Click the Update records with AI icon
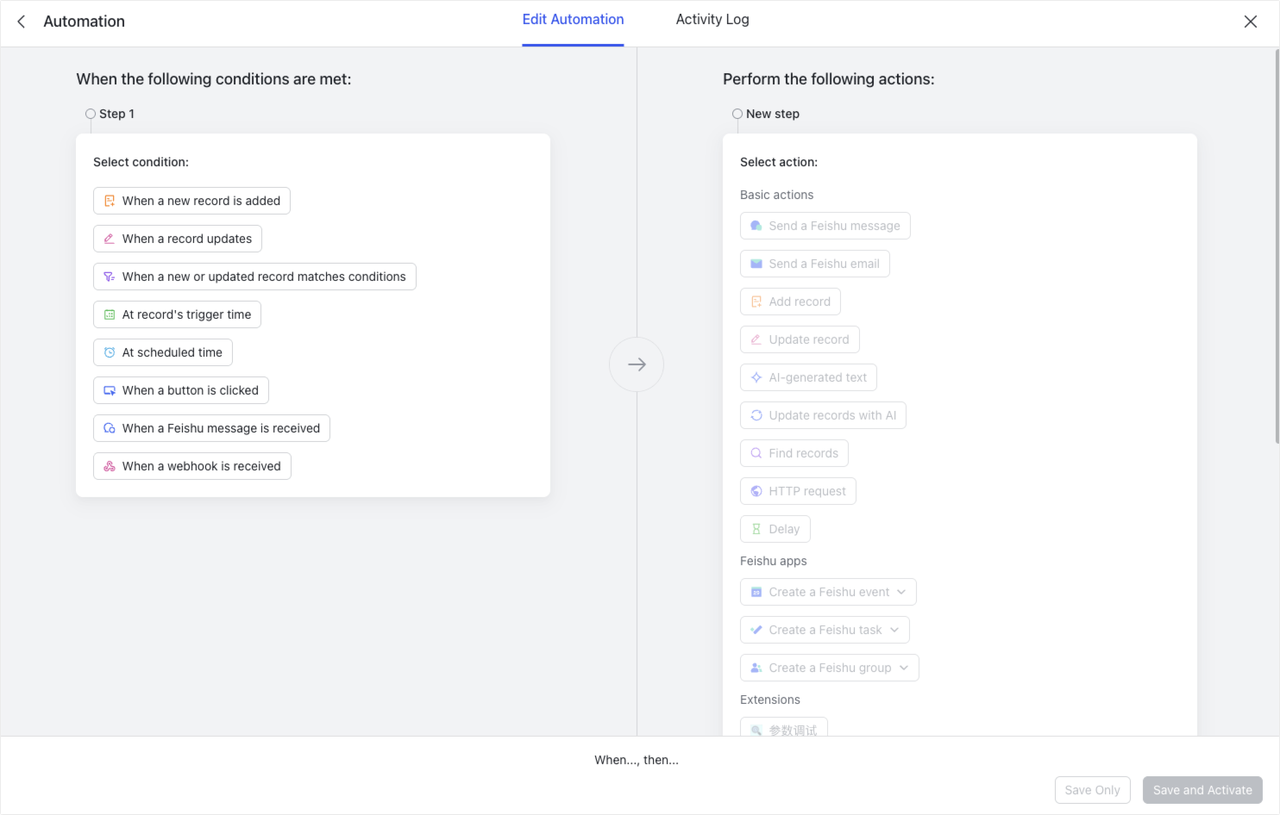This screenshot has height=815, width=1280. [x=757, y=416]
